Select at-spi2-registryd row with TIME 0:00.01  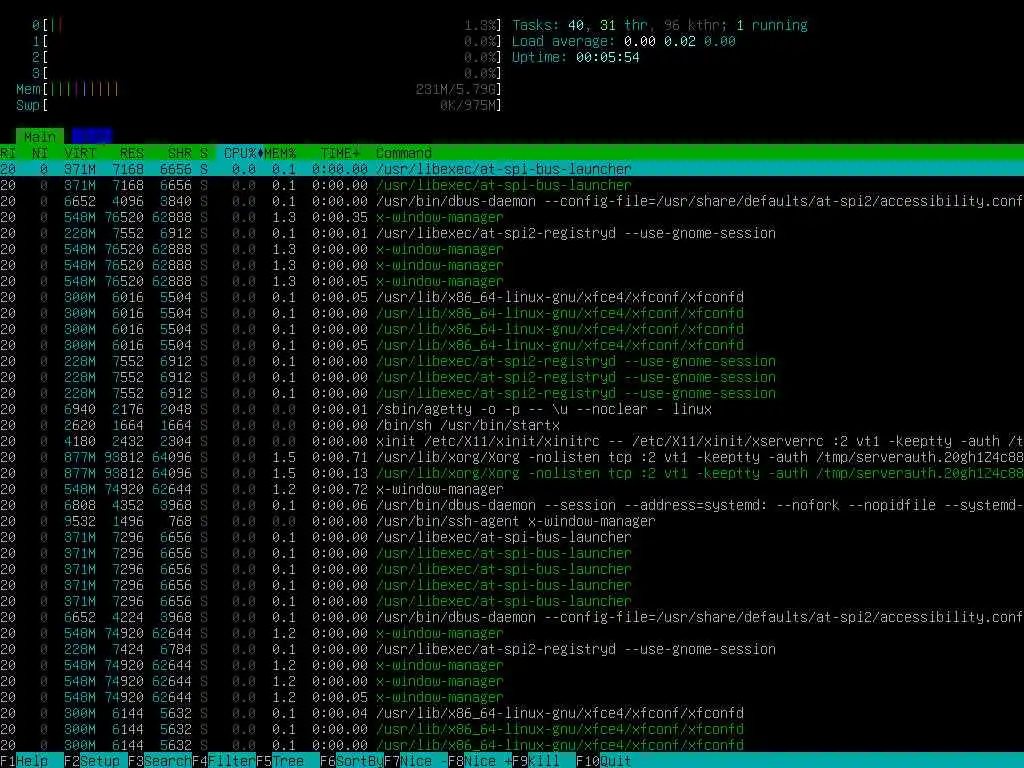(x=512, y=233)
